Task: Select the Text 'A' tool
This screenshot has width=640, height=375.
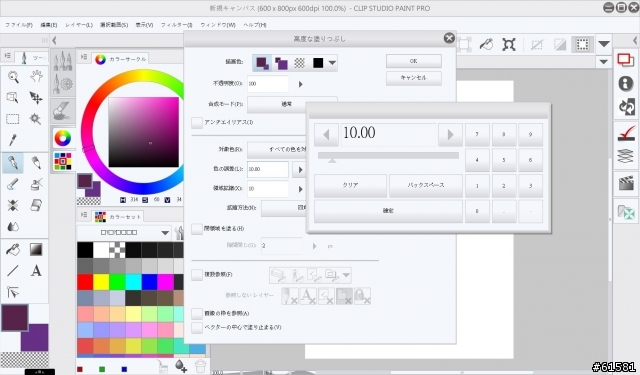Action: (x=36, y=271)
